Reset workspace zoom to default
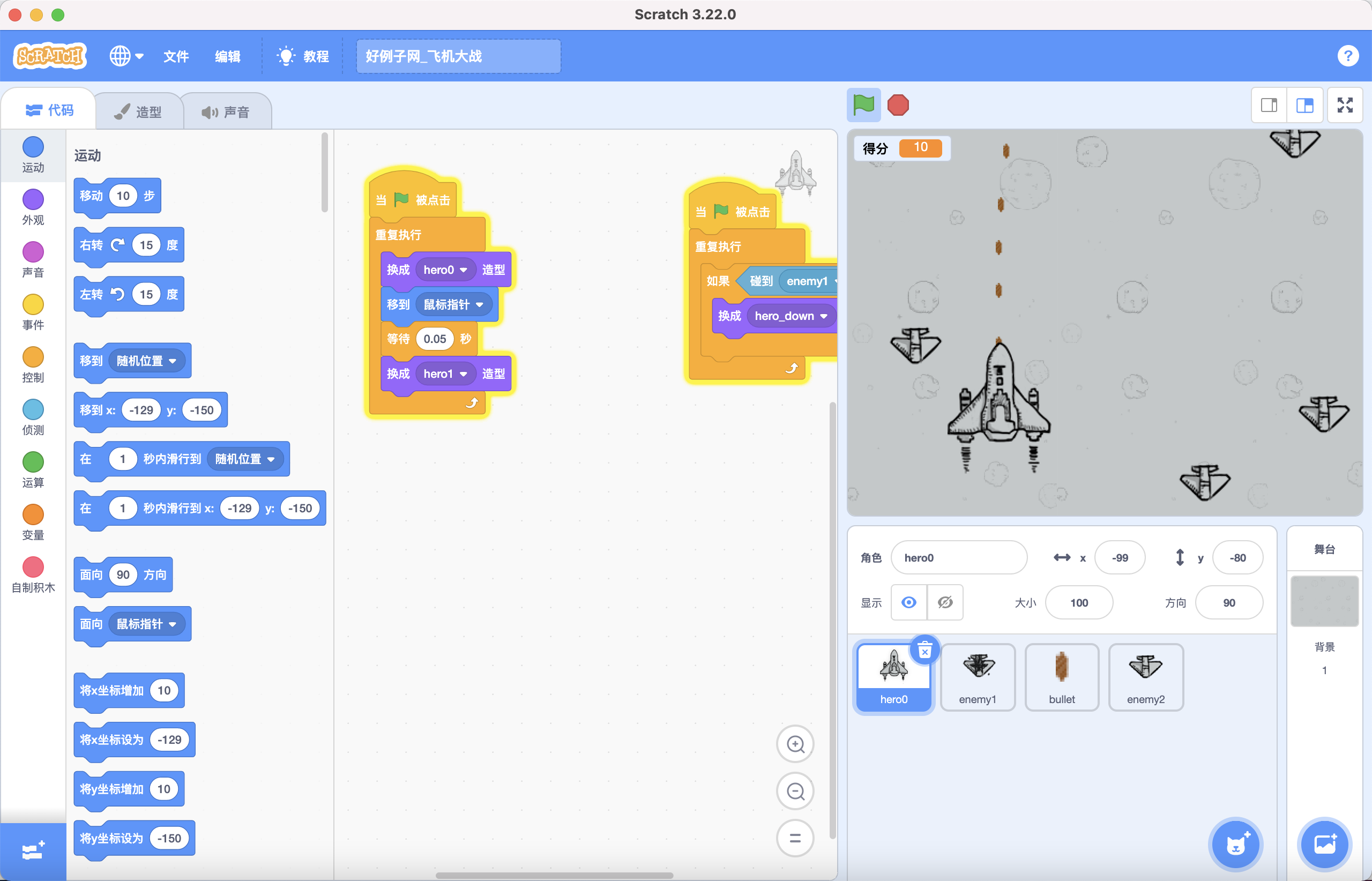This screenshot has height=881, width=1372. [x=795, y=838]
